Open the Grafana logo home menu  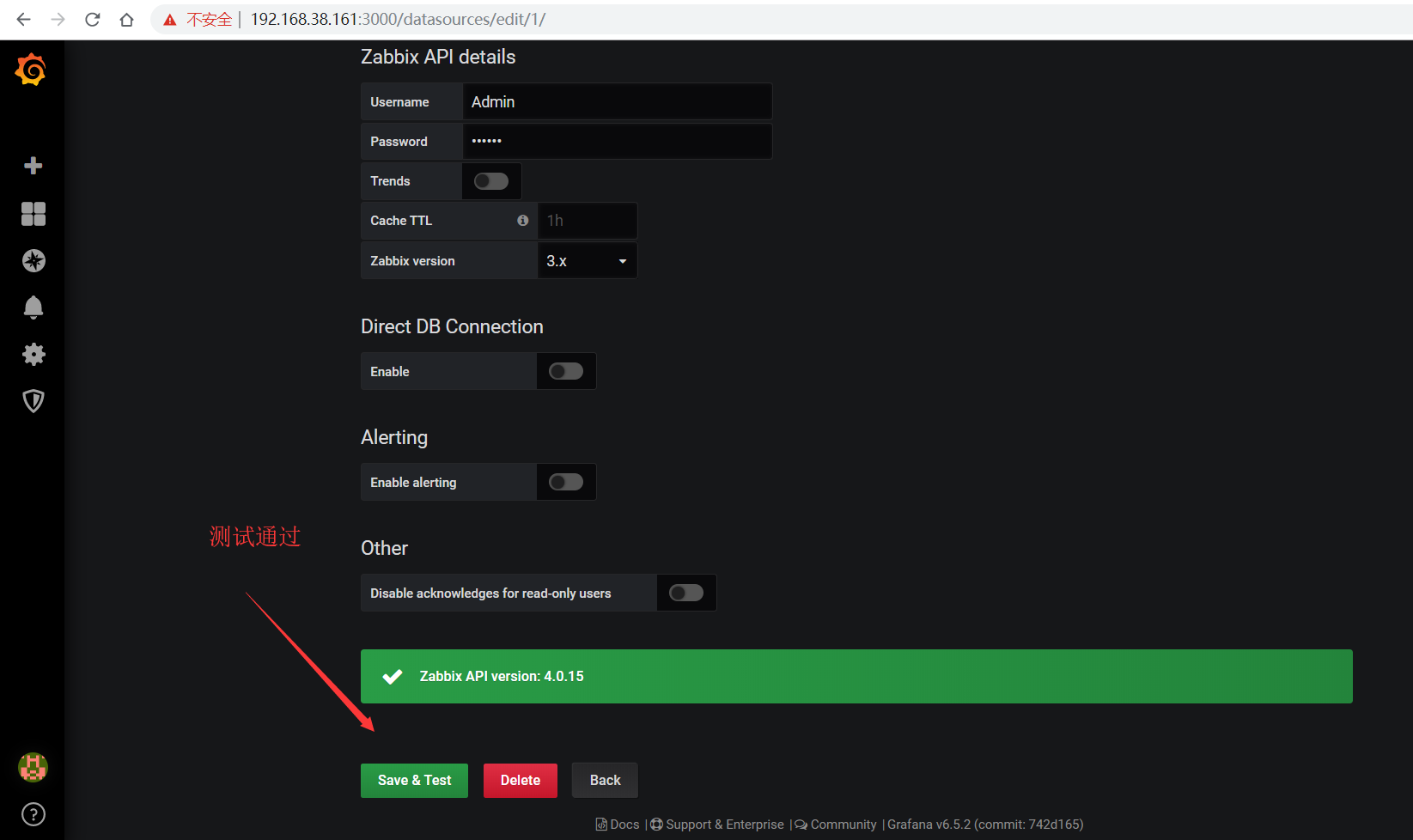point(31,70)
